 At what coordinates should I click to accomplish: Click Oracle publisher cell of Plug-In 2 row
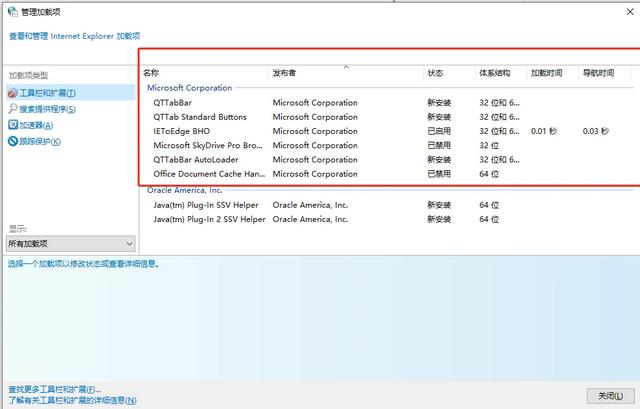click(310, 219)
